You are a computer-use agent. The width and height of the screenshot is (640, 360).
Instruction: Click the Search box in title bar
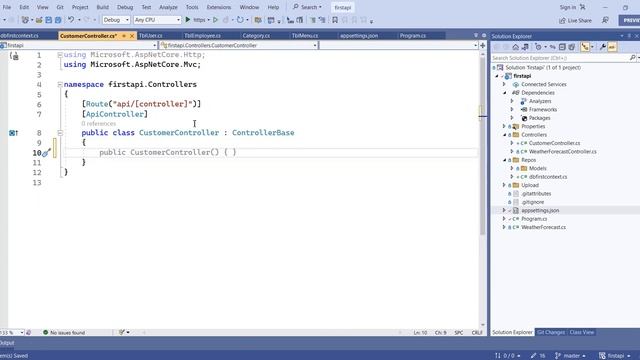(x=307, y=7)
